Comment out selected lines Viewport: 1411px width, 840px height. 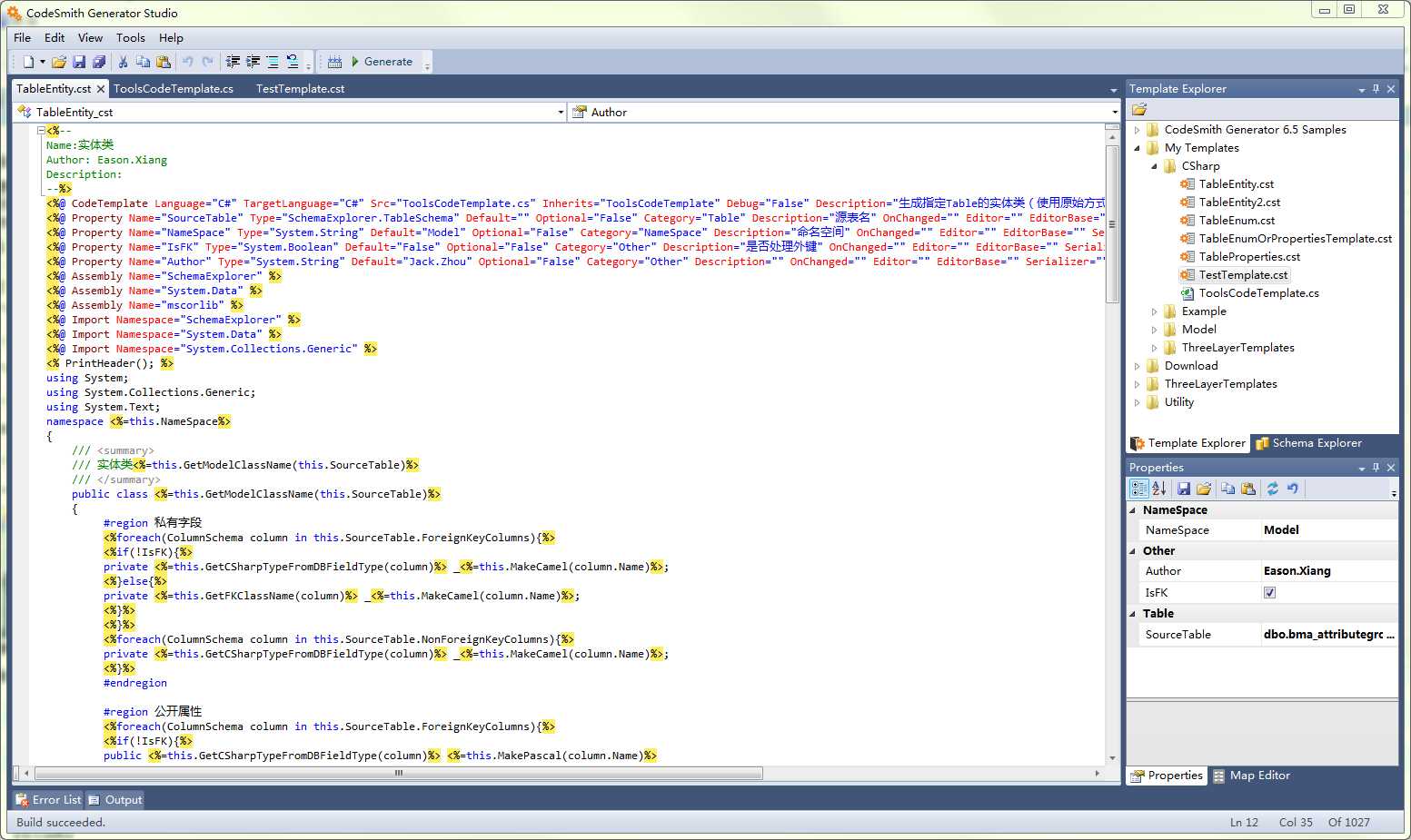[x=273, y=62]
